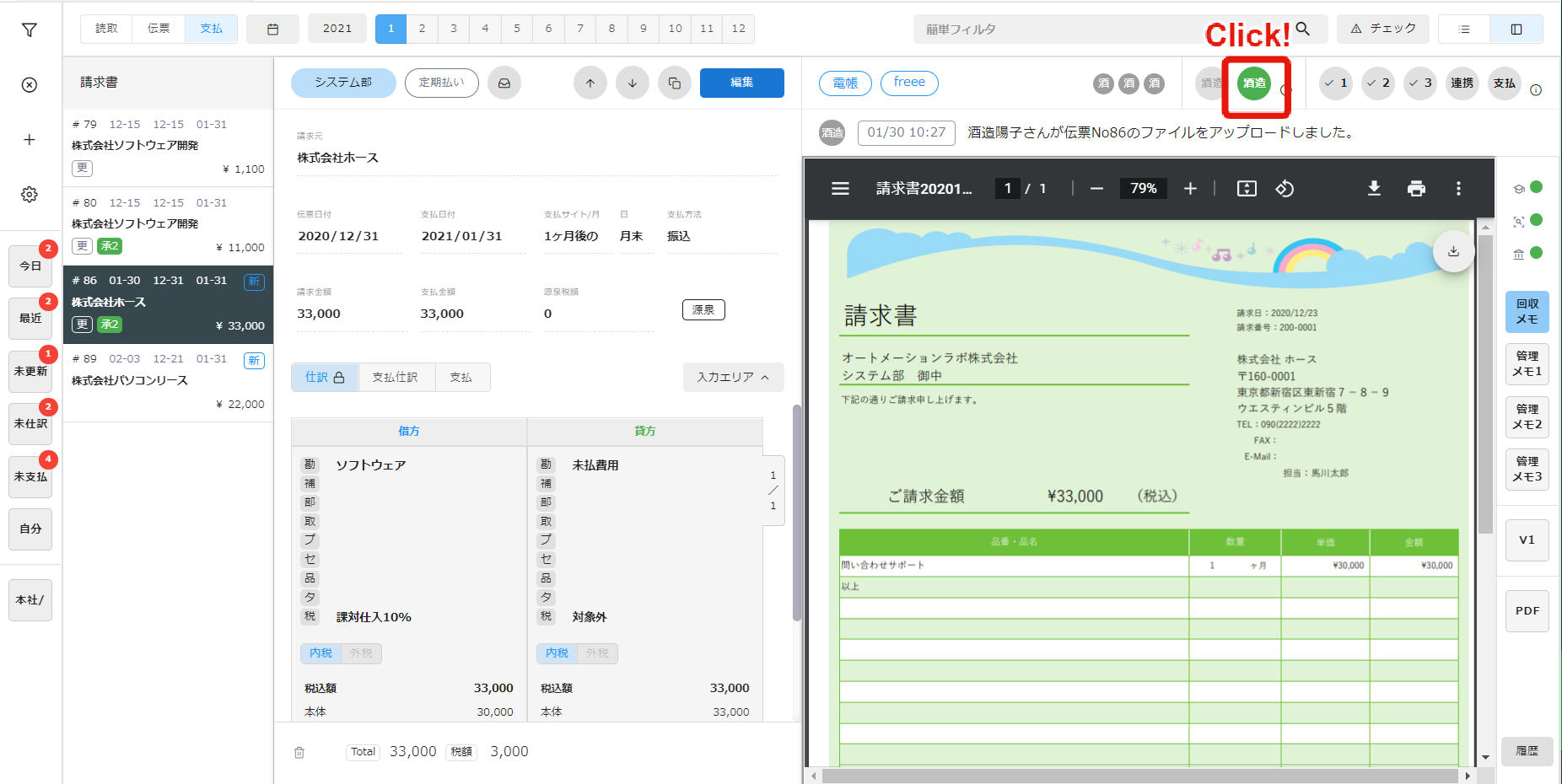This screenshot has width=1562, height=784.
Task: Click the green 酒造 avatar button
Action: [1254, 83]
